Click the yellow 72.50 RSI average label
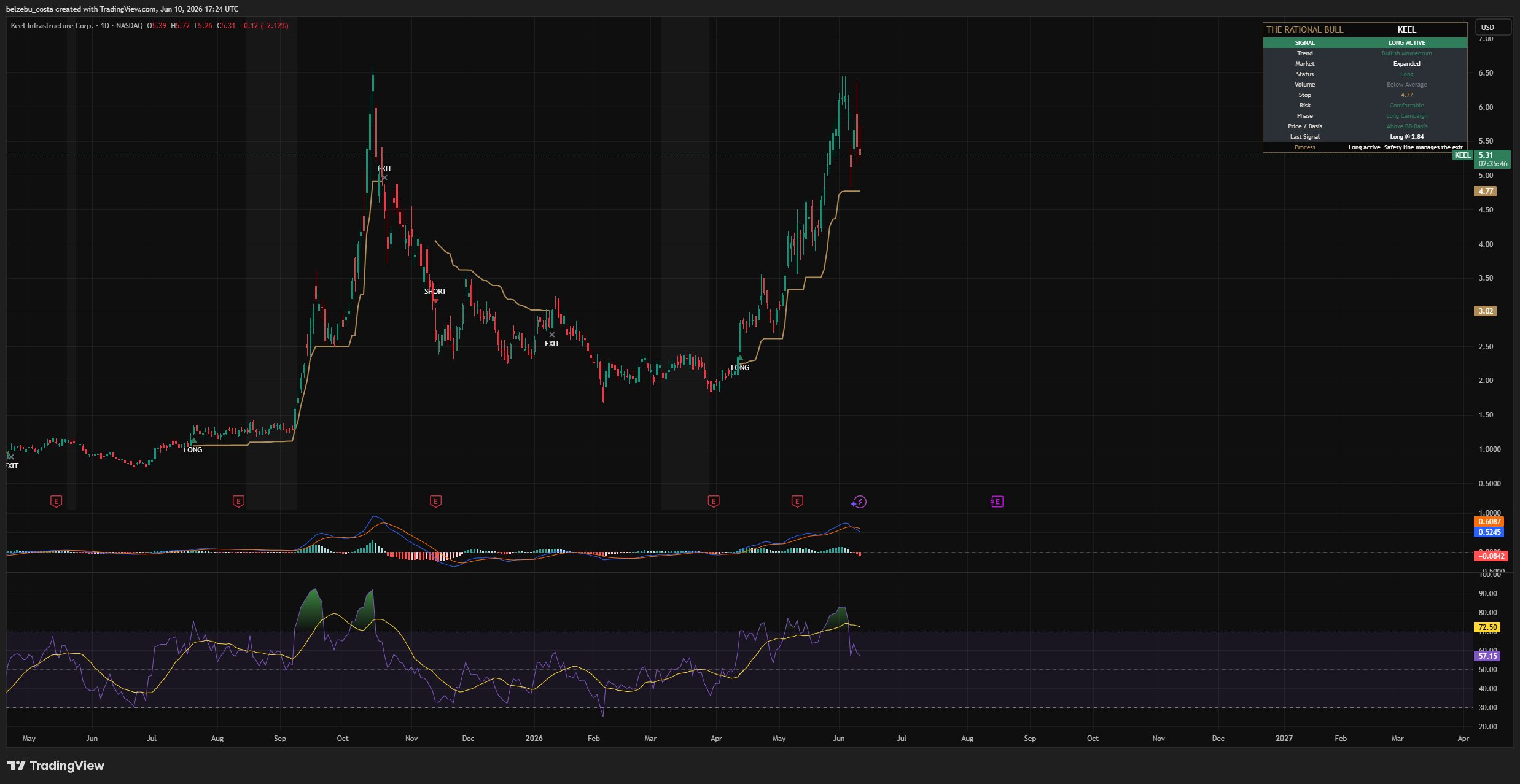 1487,627
